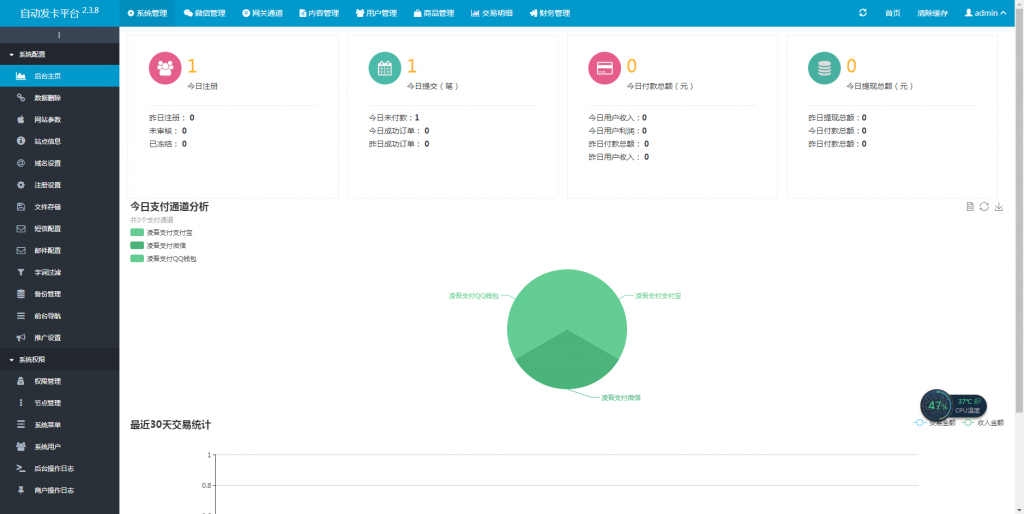Click the 清除缓存 link
The image size is (1024, 514).
pos(931,13)
